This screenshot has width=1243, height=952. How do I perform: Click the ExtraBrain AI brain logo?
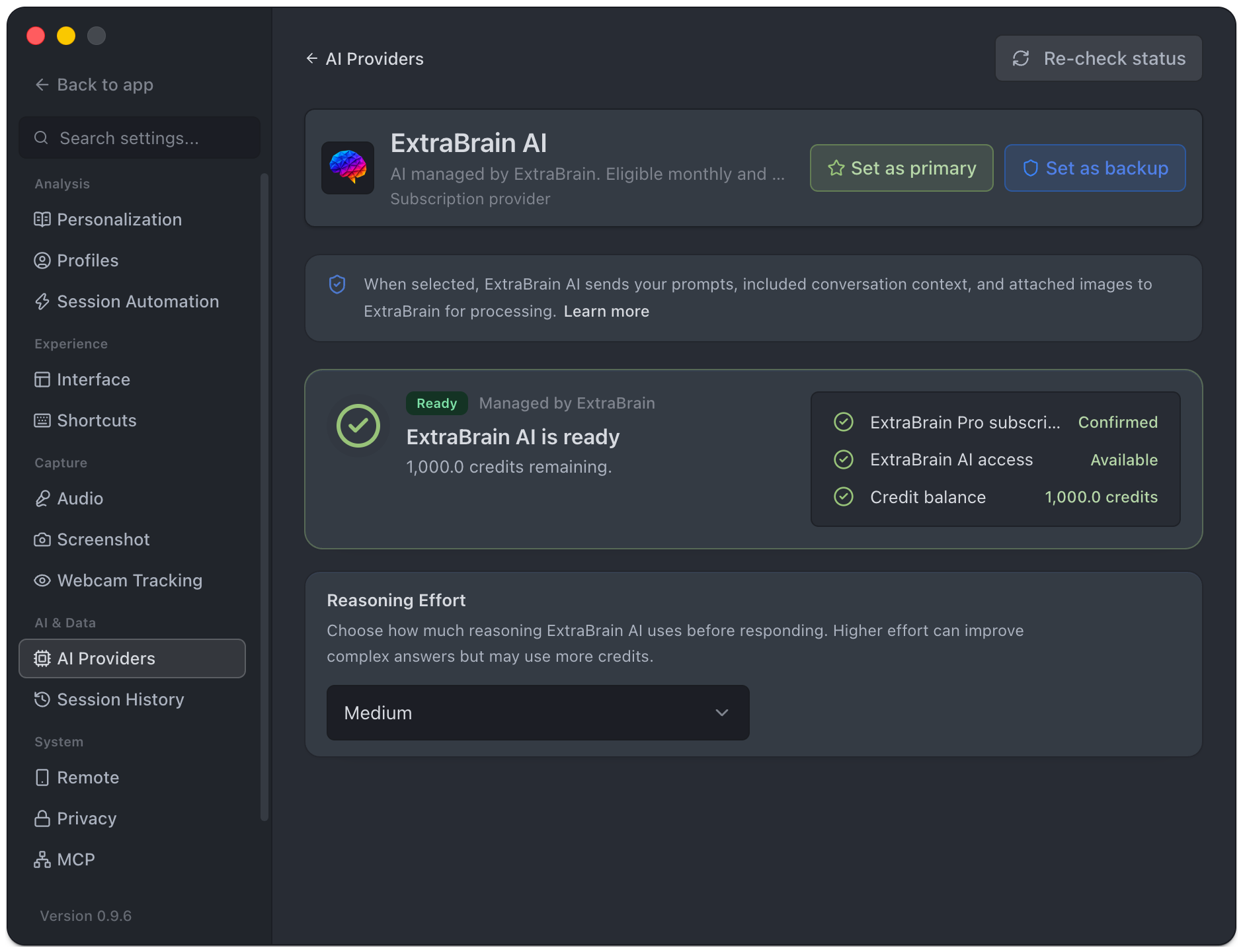[x=348, y=168]
